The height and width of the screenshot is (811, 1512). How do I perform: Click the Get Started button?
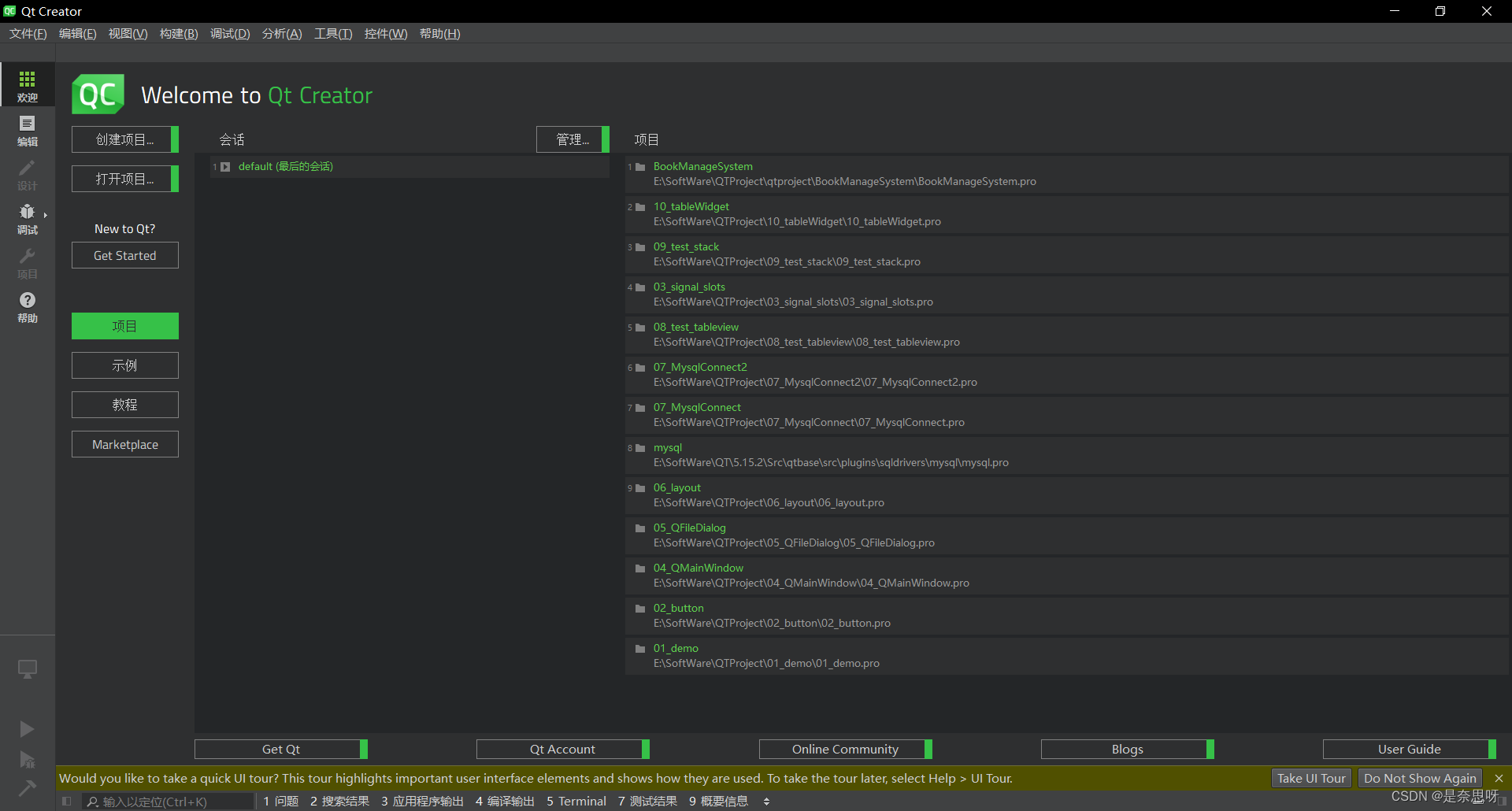tap(125, 255)
